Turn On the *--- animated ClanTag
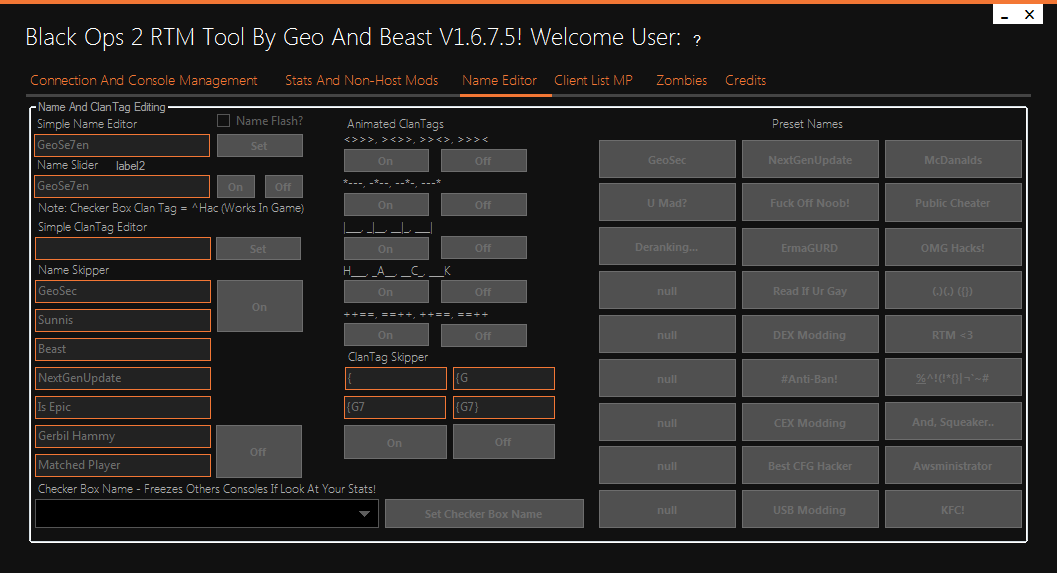Viewport: 1057px width, 573px height. [386, 204]
